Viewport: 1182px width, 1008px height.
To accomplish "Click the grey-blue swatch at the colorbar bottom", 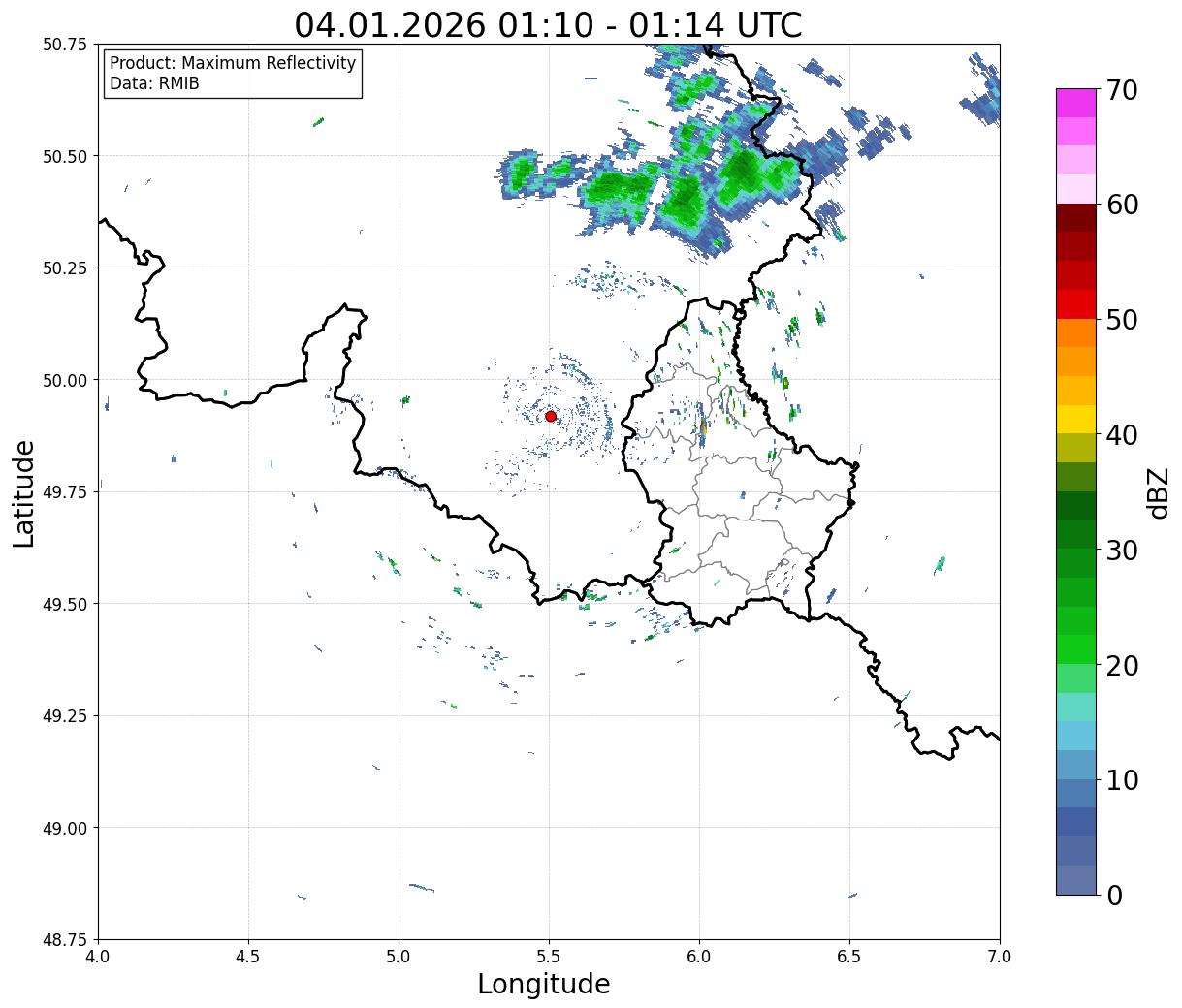I will point(1076,879).
